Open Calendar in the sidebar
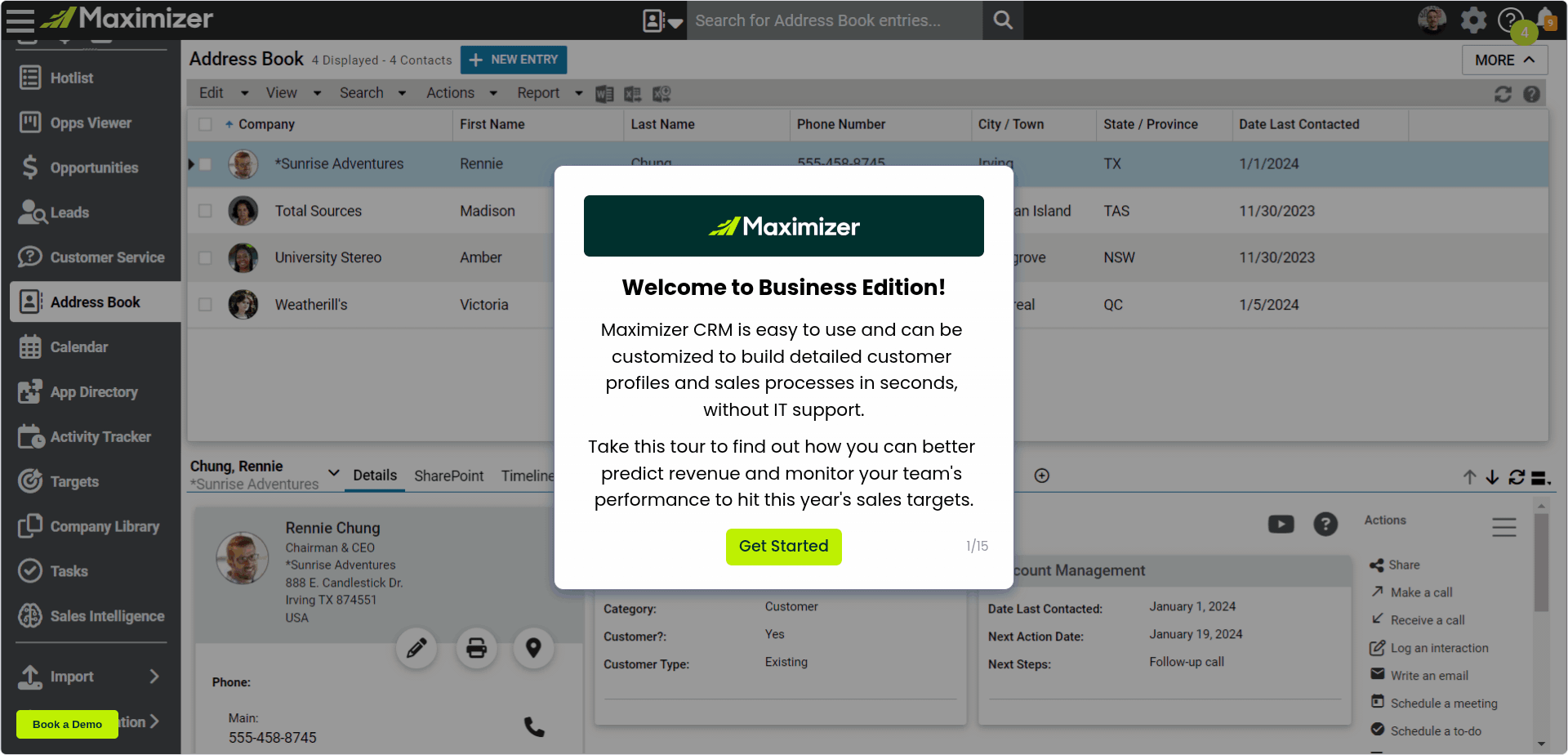1568x755 pixels. 79,347
